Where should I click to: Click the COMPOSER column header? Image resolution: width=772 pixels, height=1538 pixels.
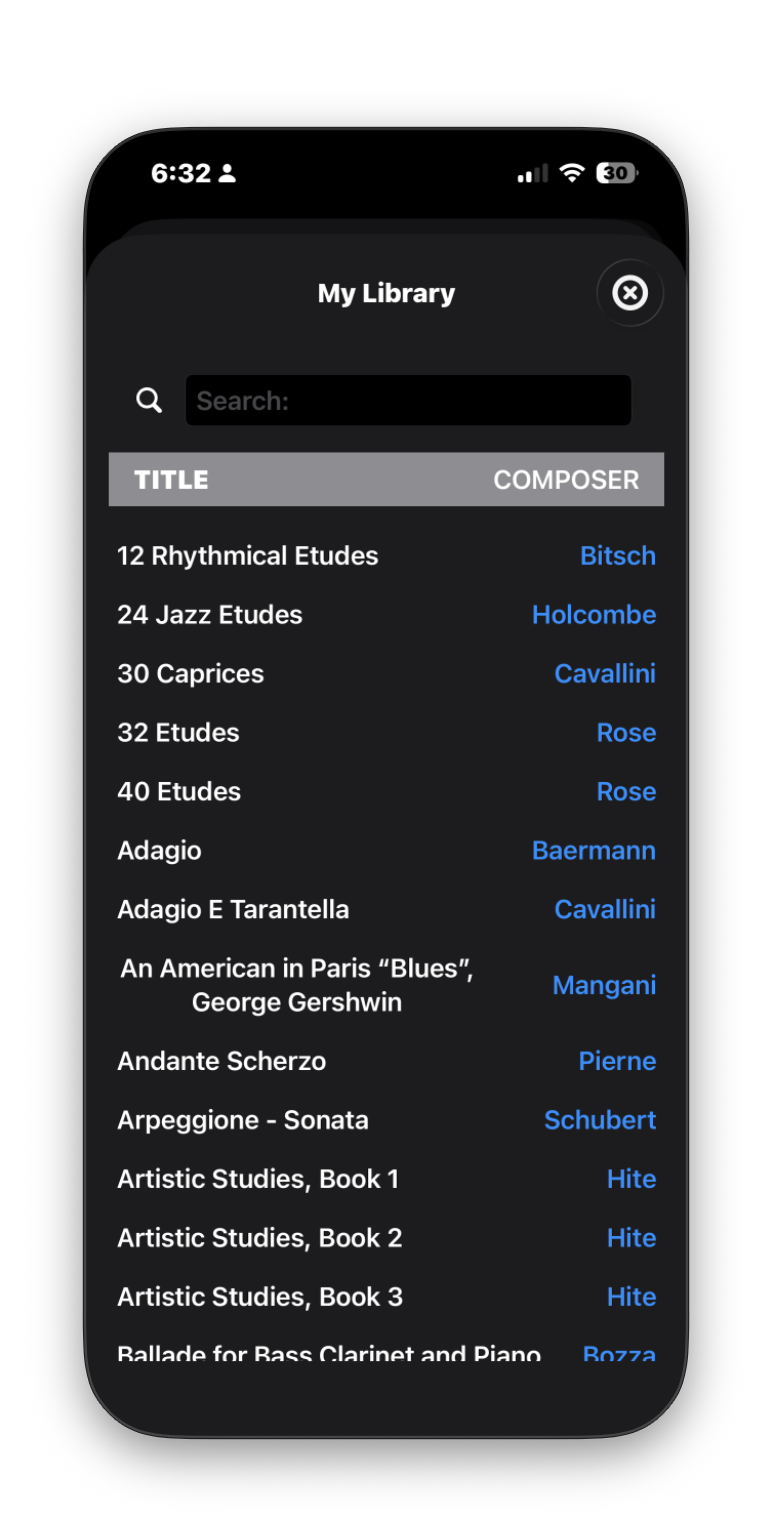click(566, 479)
